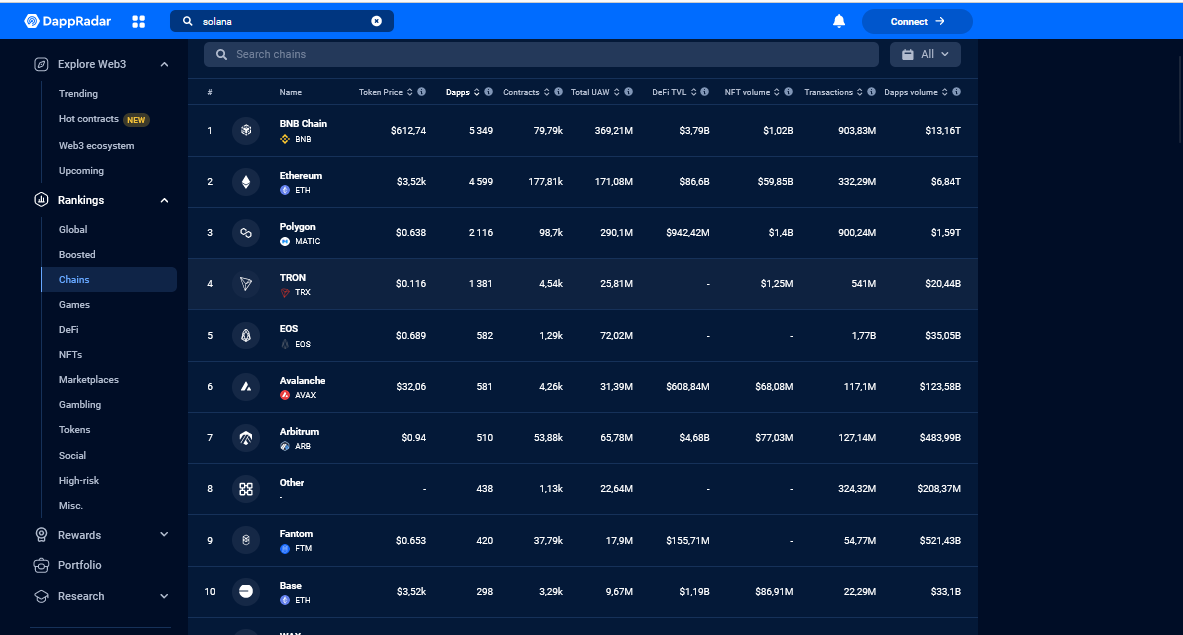Sort table by Dapps column

click(462, 92)
